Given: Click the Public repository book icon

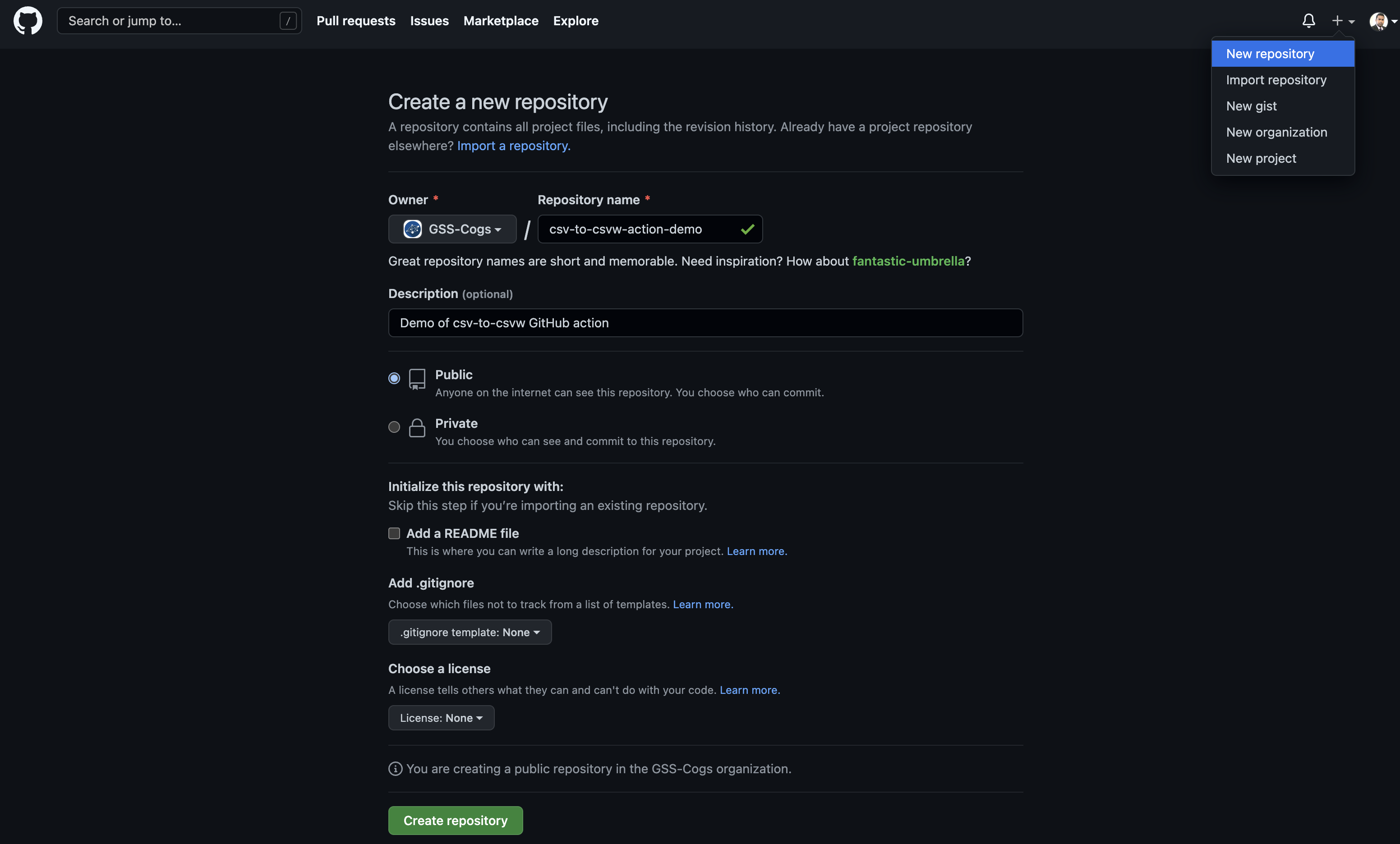Looking at the screenshot, I should [x=417, y=379].
